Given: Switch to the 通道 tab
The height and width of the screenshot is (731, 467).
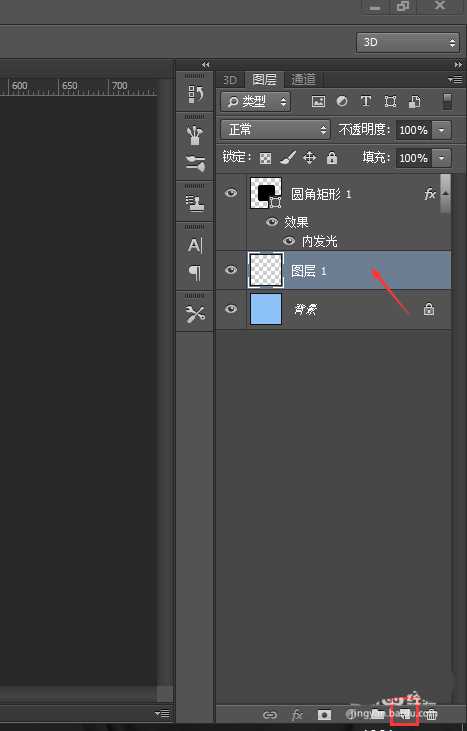Looking at the screenshot, I should [303, 80].
